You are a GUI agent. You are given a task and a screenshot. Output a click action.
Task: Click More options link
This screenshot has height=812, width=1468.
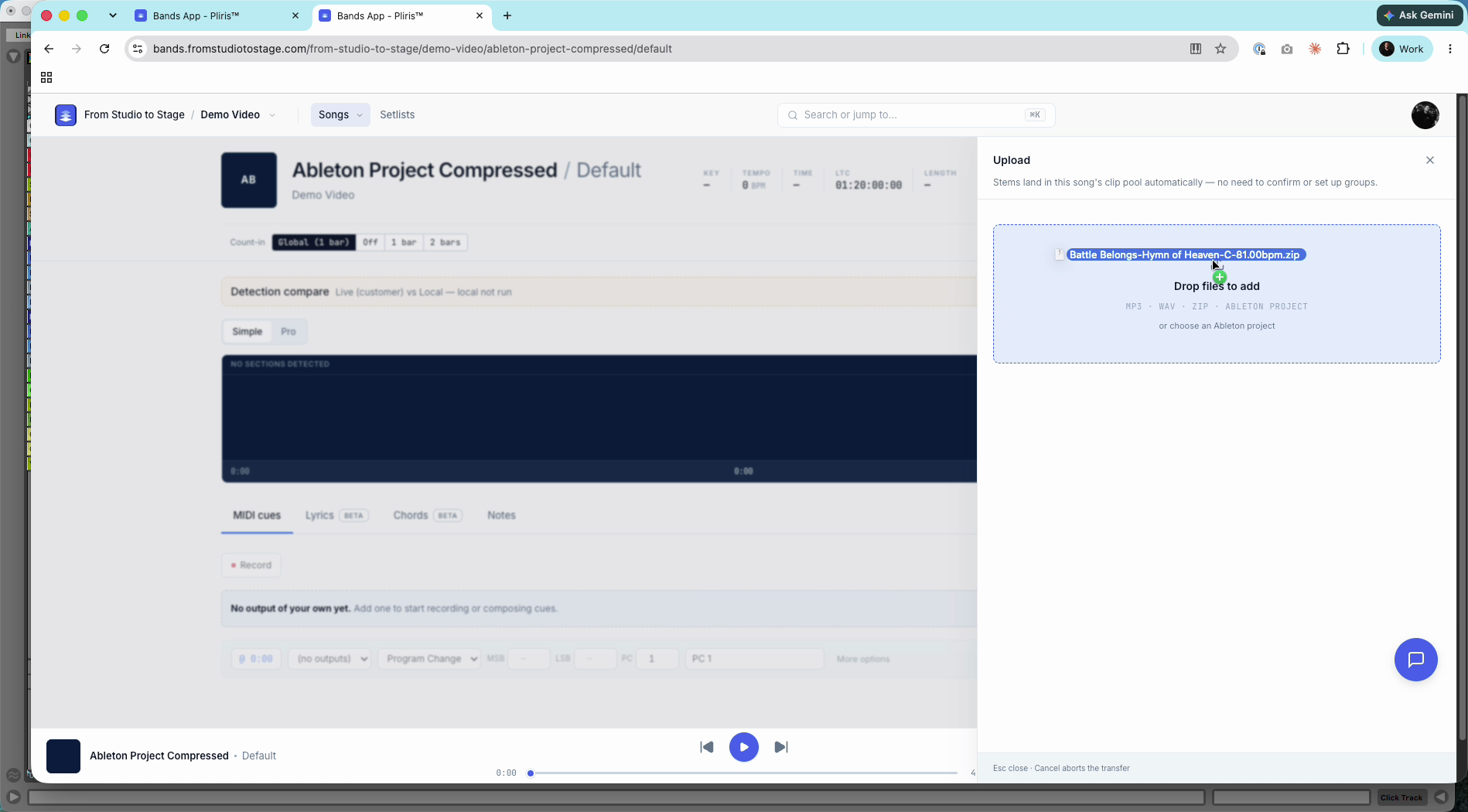pos(863,660)
